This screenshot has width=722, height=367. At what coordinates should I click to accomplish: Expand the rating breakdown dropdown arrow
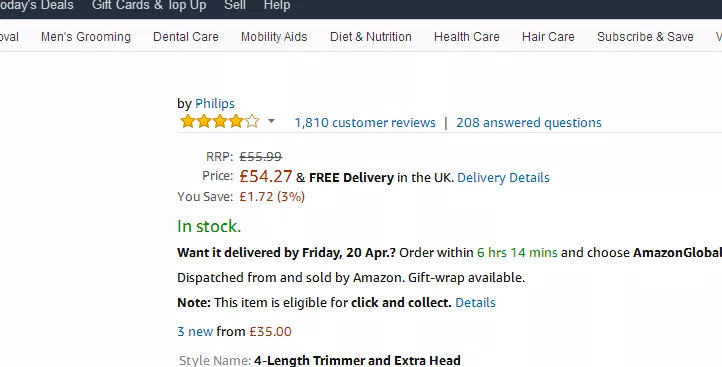point(271,122)
